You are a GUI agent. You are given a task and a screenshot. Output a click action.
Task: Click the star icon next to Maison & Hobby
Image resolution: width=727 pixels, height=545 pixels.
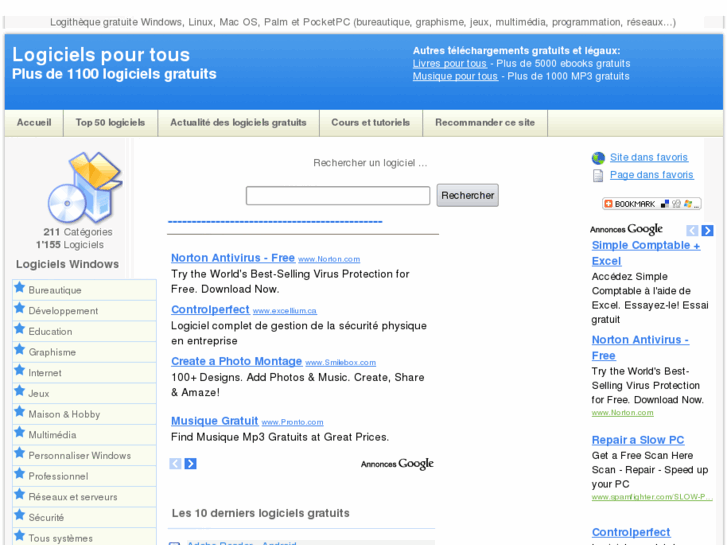tap(19, 411)
